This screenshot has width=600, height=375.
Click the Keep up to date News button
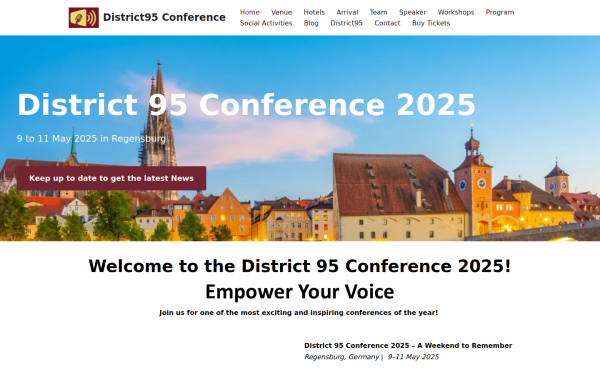[x=111, y=178]
